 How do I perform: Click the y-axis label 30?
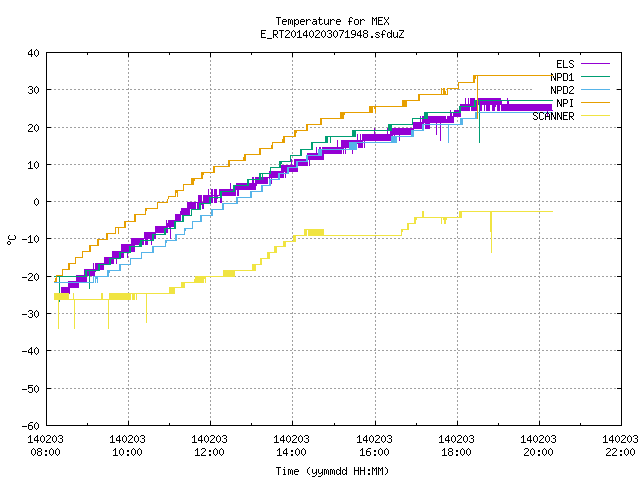[33, 90]
